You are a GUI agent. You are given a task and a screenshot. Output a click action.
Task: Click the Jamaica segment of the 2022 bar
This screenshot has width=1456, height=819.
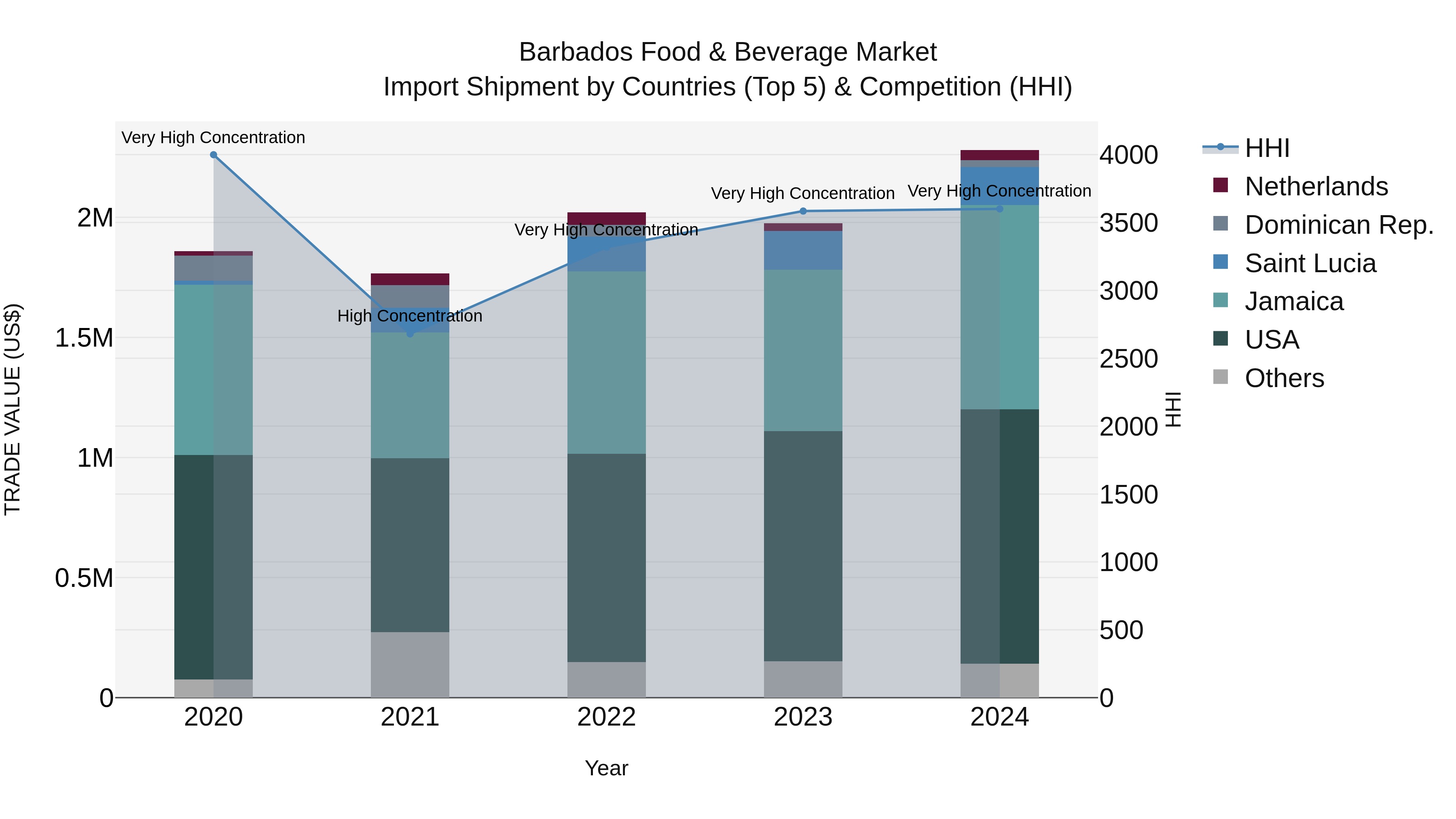coord(607,363)
